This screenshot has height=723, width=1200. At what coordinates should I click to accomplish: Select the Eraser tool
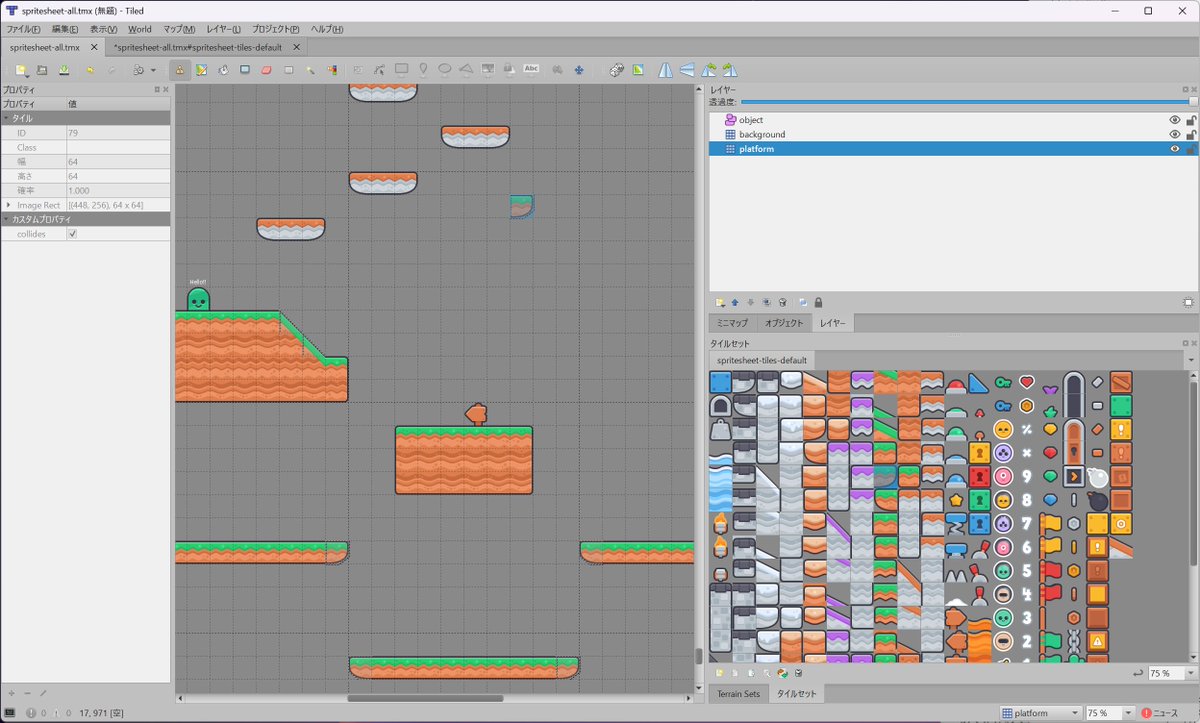(264, 70)
